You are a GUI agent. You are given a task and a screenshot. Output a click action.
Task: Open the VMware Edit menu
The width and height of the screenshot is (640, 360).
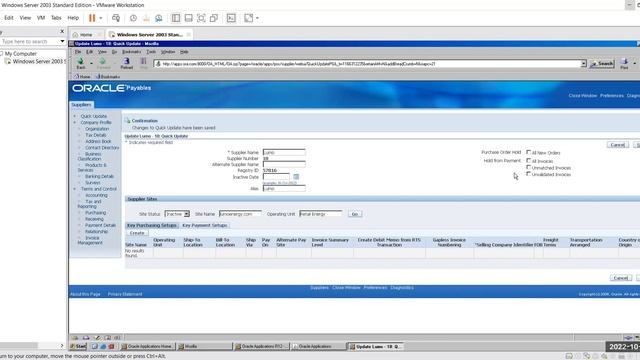pos(9,18)
